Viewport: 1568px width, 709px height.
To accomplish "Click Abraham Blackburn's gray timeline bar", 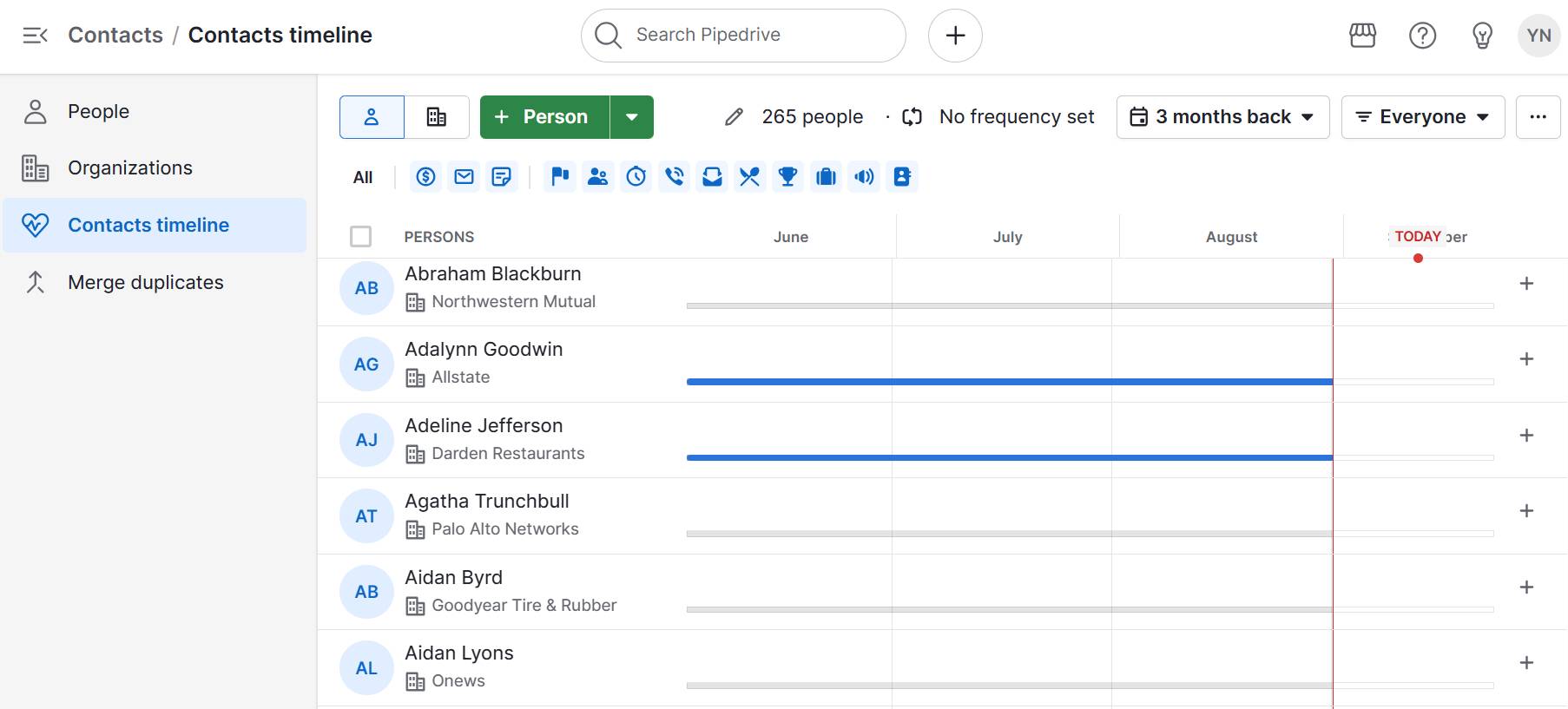I will 1009,305.
